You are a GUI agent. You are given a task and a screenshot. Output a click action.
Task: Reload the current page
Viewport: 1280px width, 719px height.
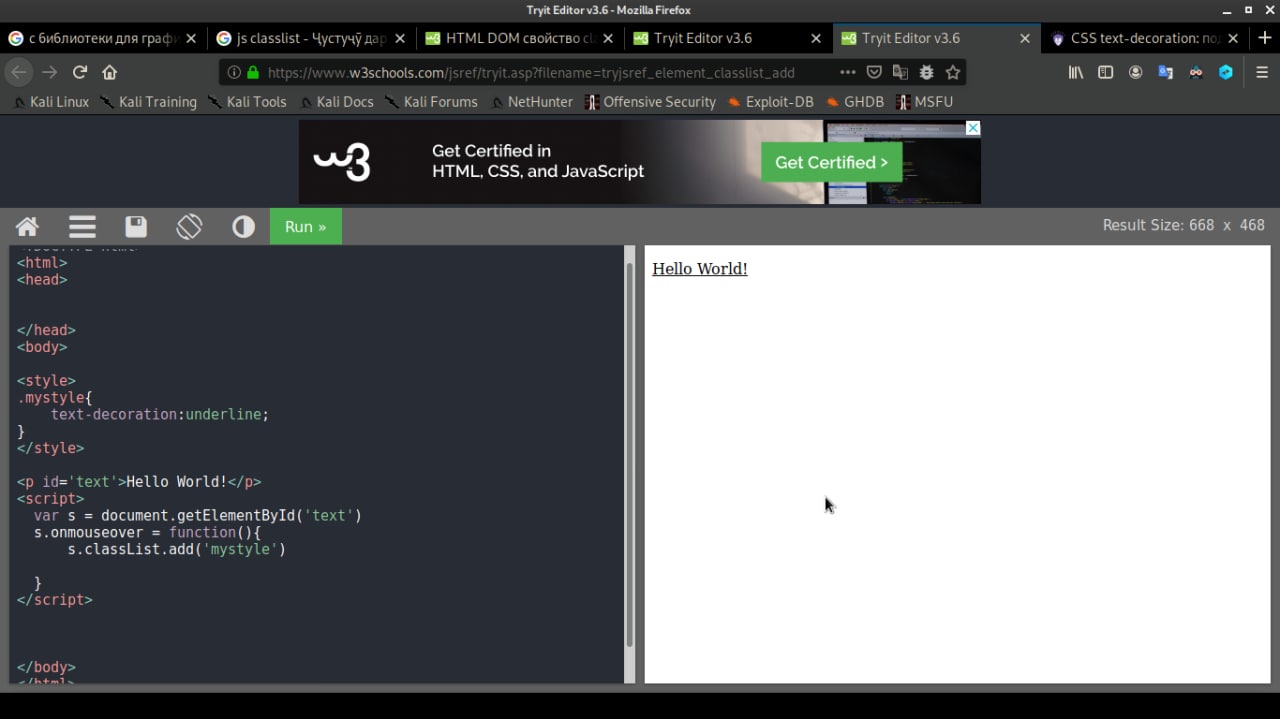point(80,72)
